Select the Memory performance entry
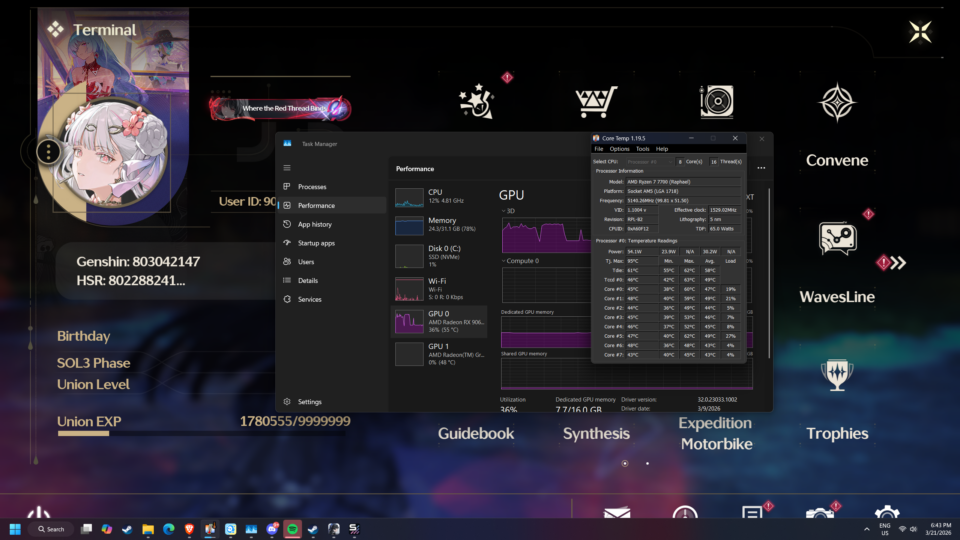 (439, 225)
